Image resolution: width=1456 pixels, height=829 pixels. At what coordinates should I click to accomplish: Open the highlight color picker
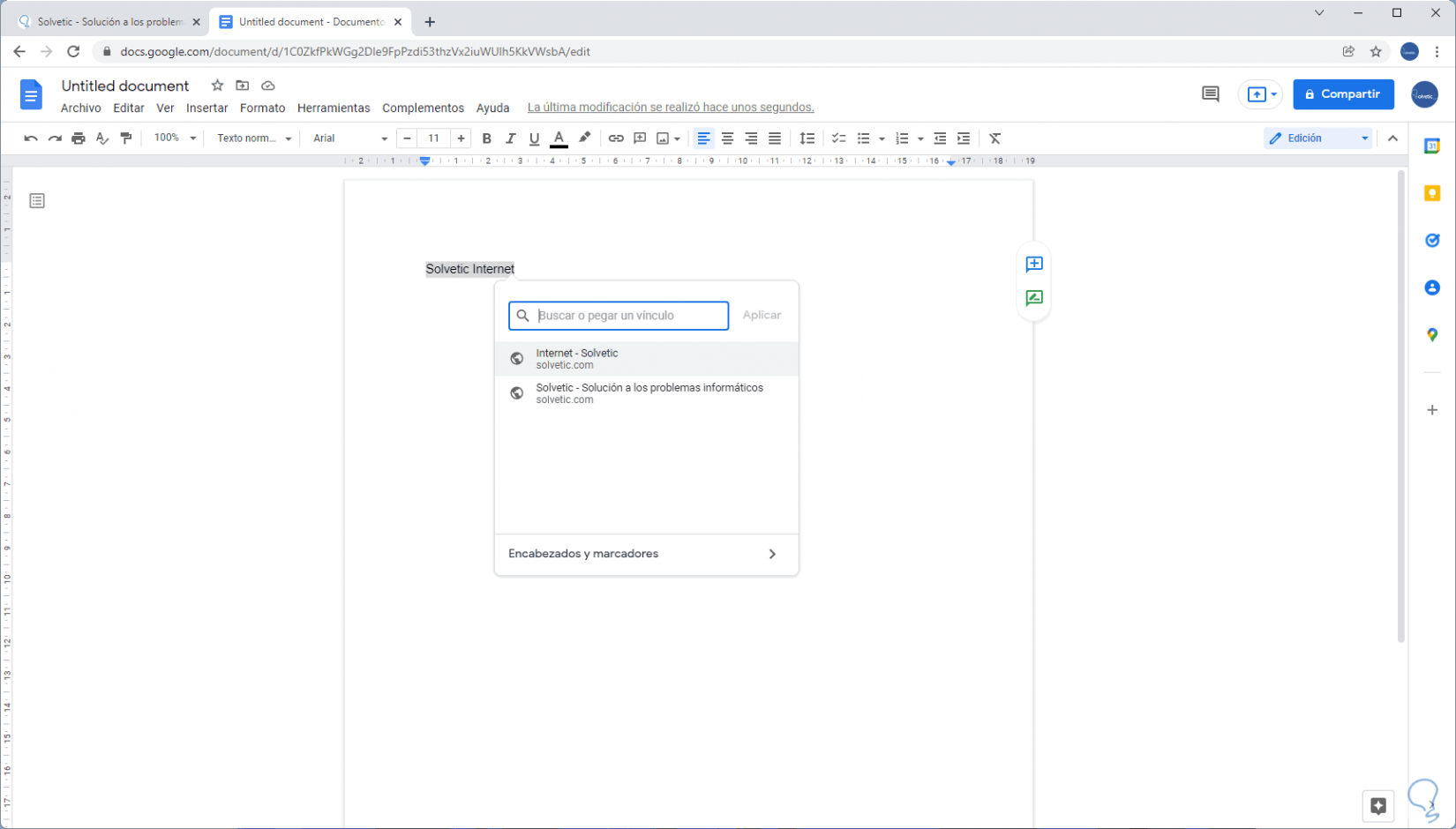584,138
